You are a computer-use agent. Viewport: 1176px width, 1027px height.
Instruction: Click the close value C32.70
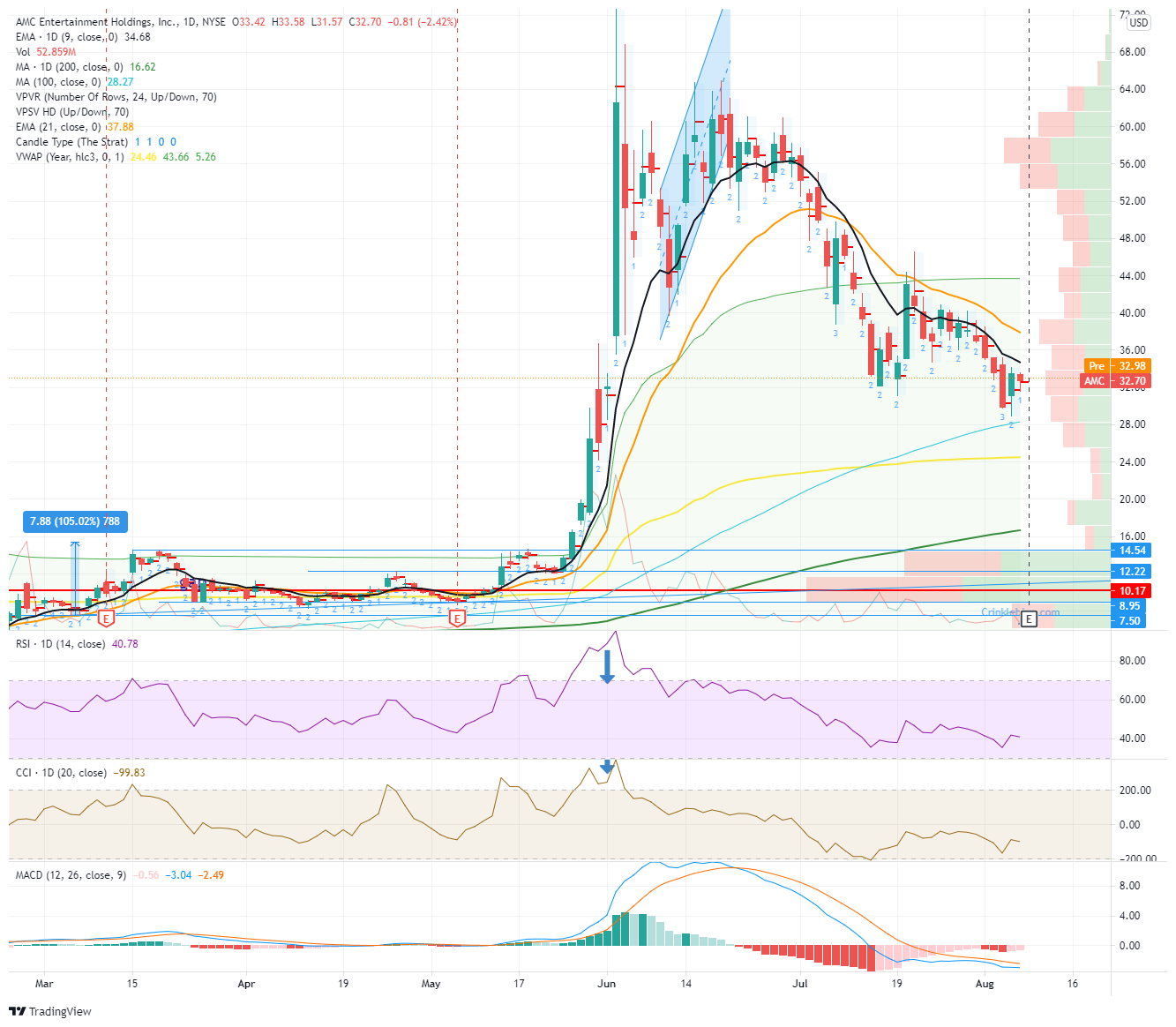pyautogui.click(x=365, y=22)
